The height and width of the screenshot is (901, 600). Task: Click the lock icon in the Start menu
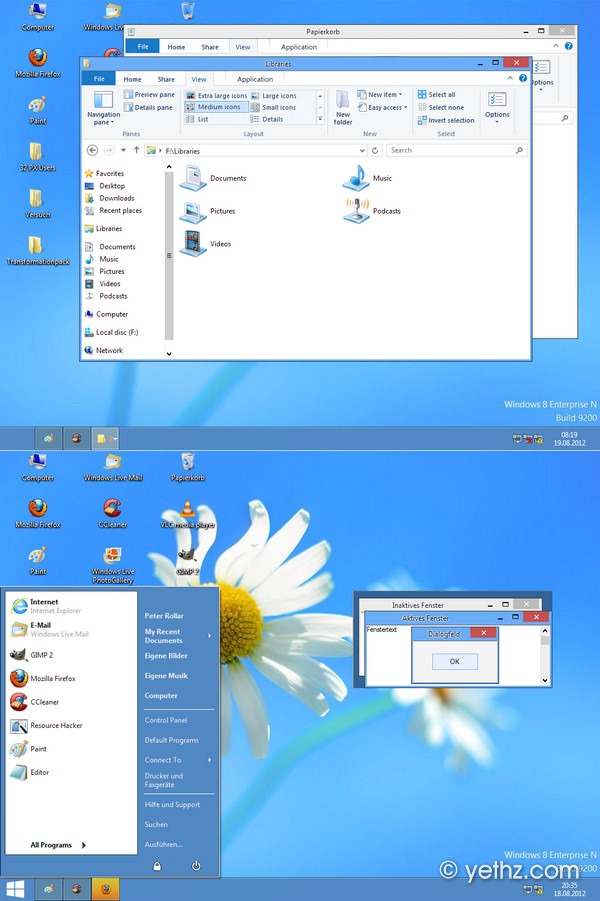click(x=157, y=866)
